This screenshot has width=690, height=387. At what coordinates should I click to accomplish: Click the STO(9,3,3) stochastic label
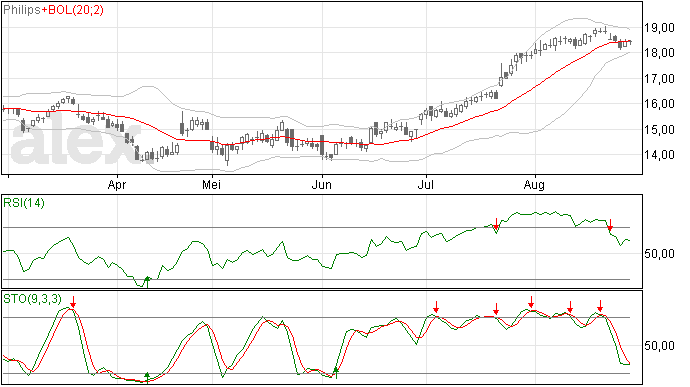(32, 299)
